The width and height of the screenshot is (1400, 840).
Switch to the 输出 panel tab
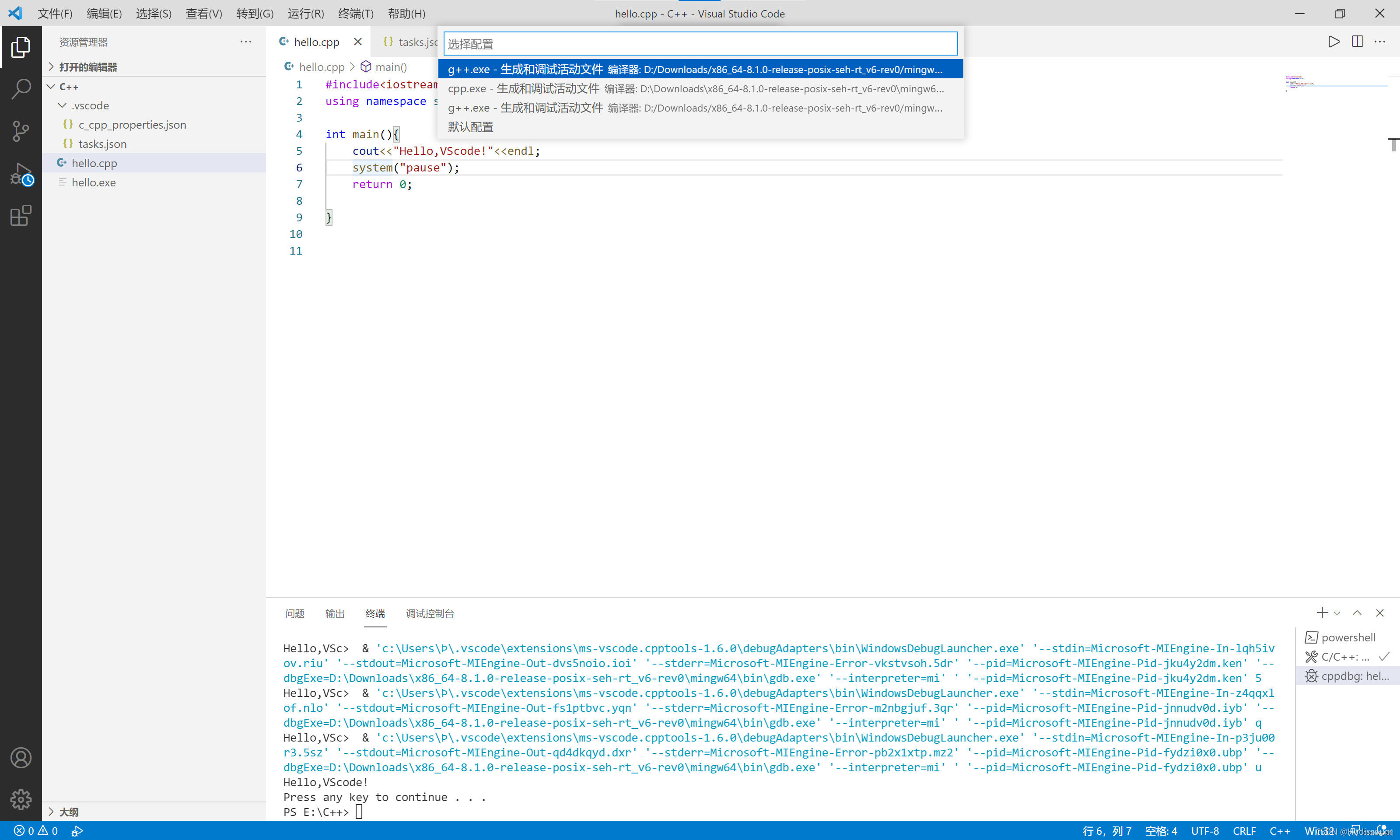coord(334,613)
